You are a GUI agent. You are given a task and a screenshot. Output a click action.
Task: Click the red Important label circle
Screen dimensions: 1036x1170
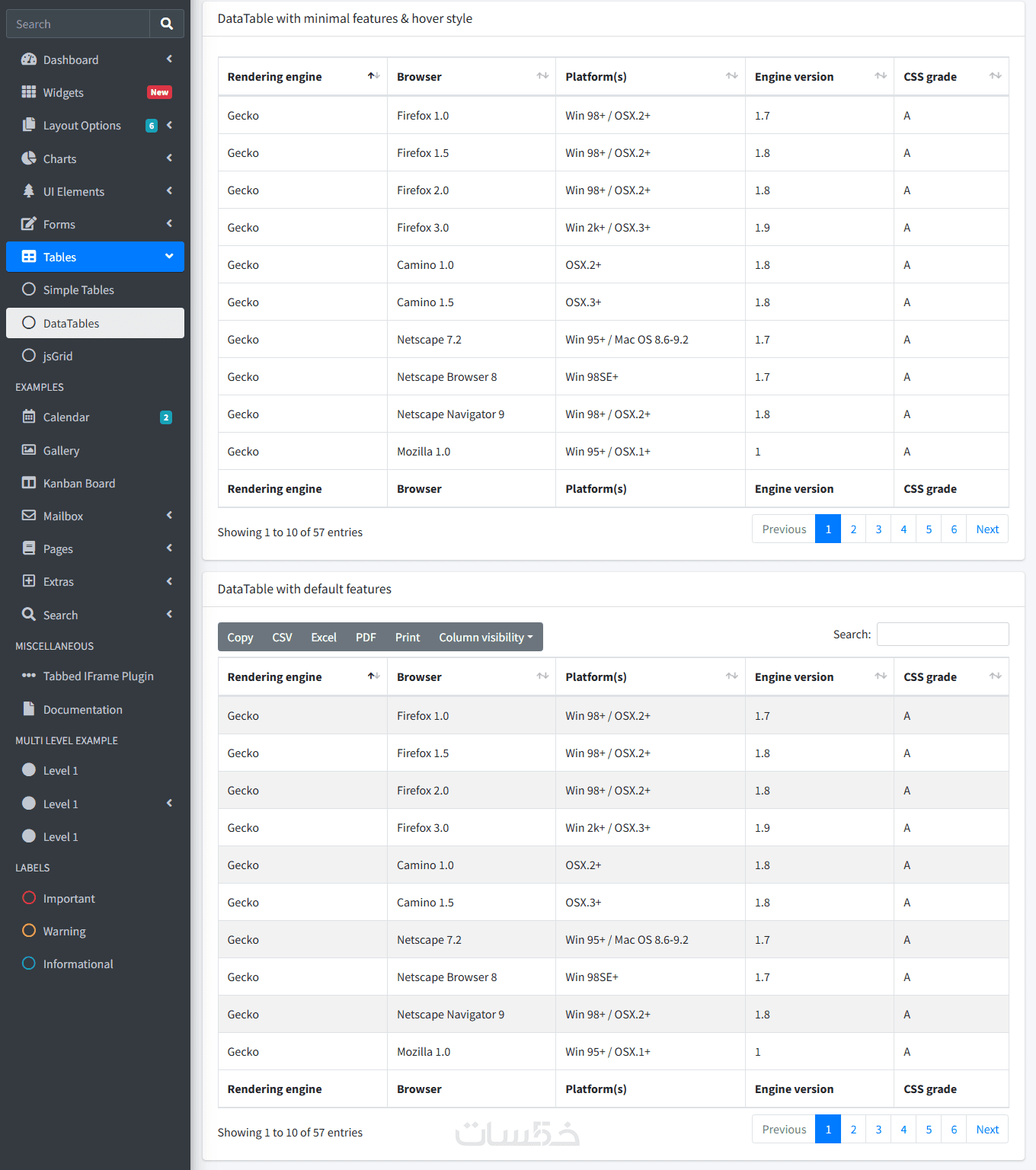tap(29, 898)
